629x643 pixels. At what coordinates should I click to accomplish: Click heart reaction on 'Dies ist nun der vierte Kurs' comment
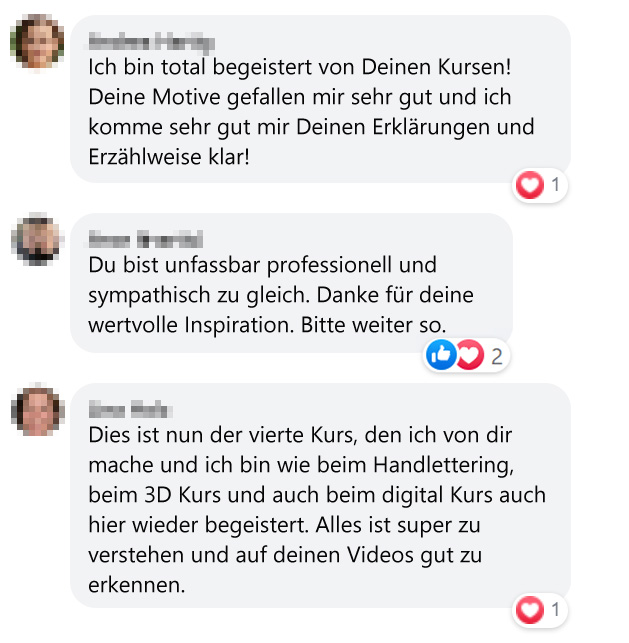tap(530, 610)
